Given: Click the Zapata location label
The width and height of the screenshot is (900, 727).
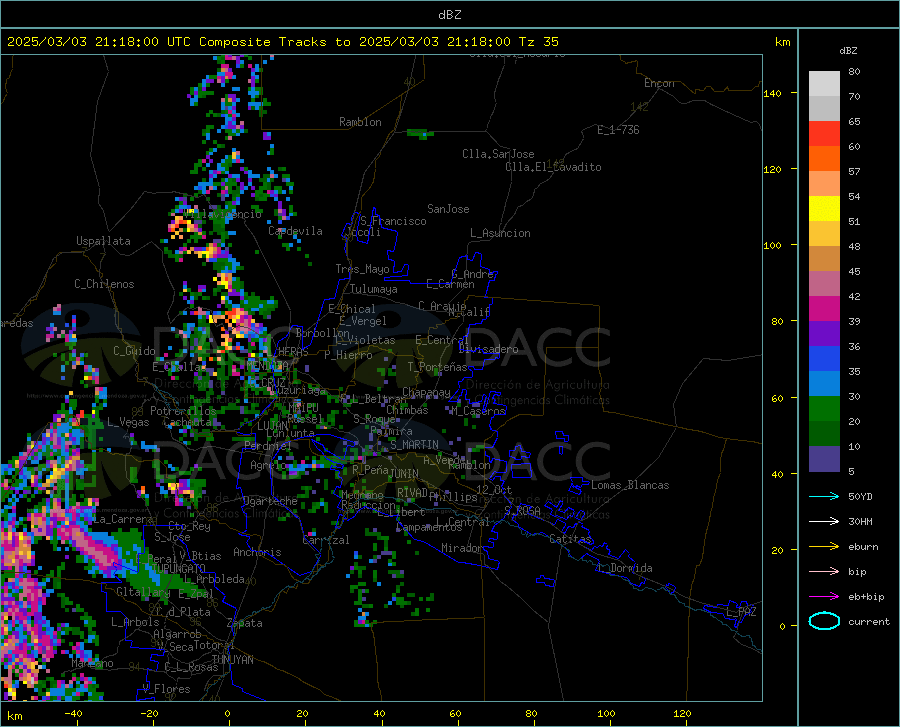Looking at the screenshot, I should (x=245, y=623).
